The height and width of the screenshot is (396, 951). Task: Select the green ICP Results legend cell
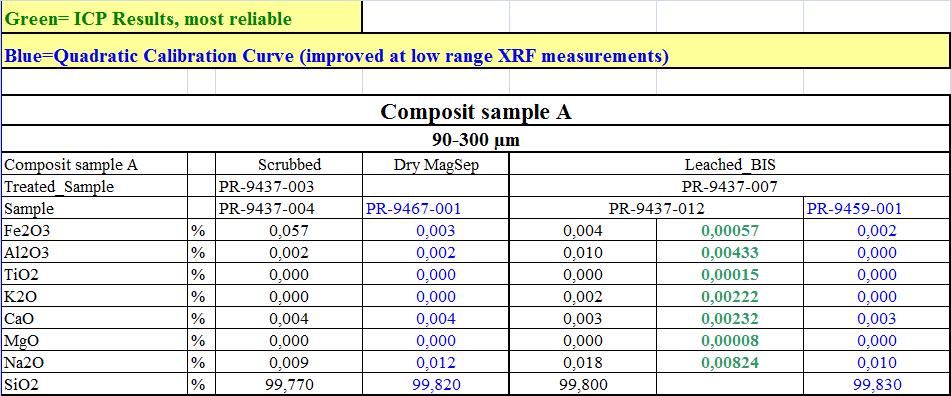pyautogui.click(x=182, y=17)
